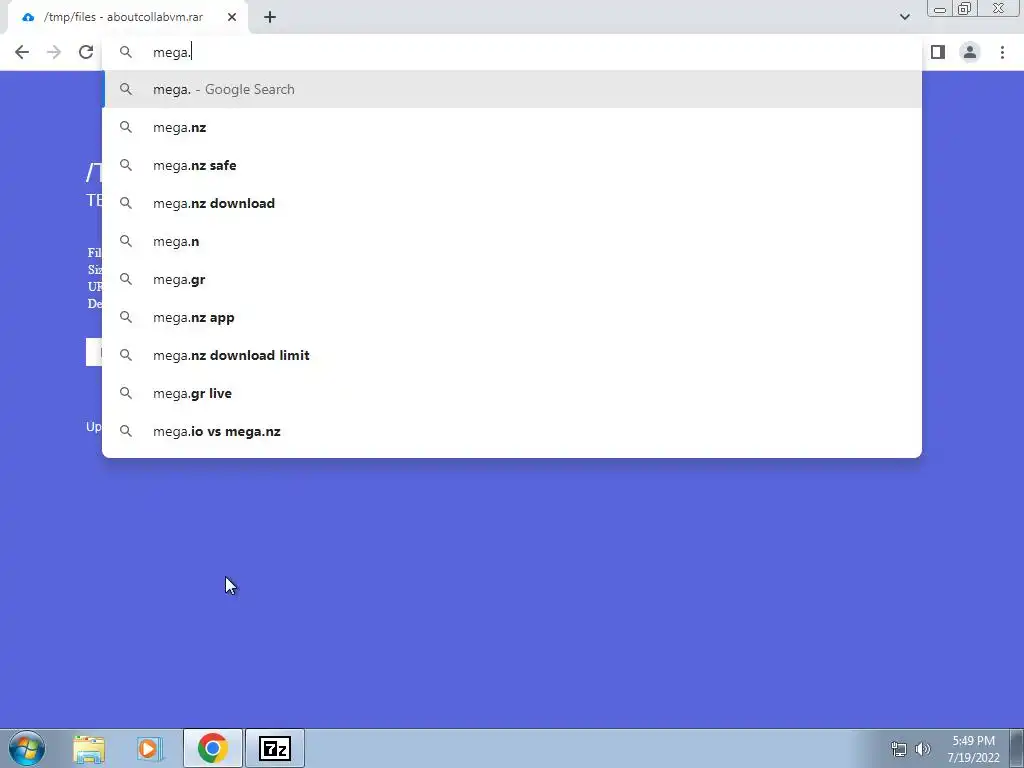Open Chrome's three-dot menu
The image size is (1024, 768).
click(1002, 52)
